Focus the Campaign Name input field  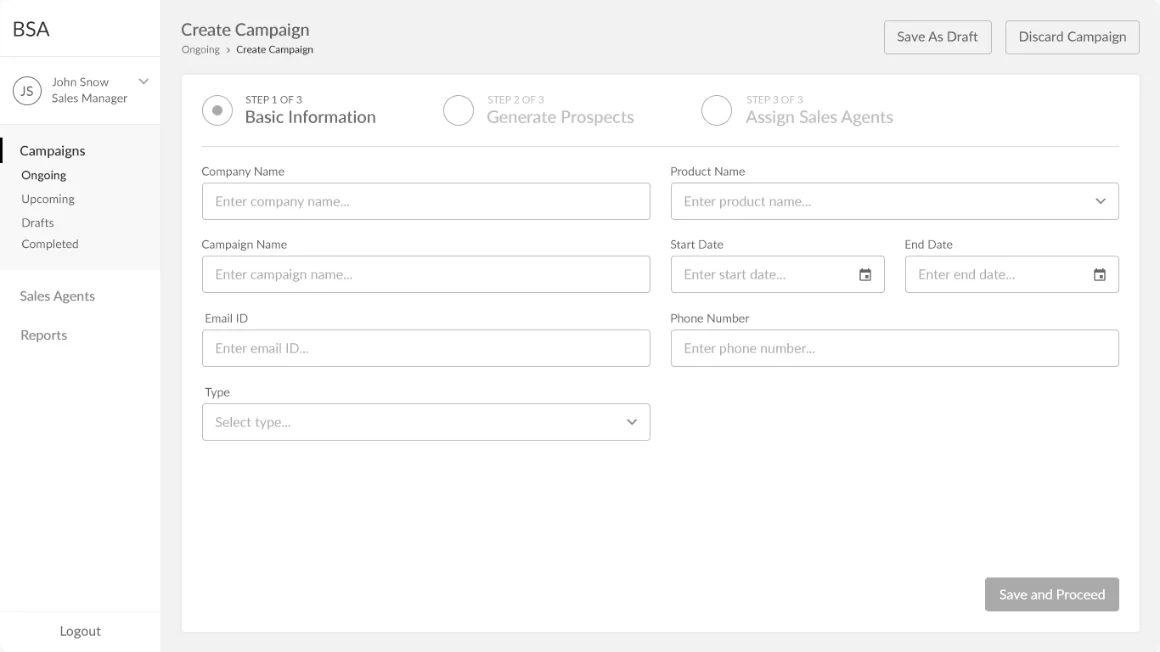point(426,275)
